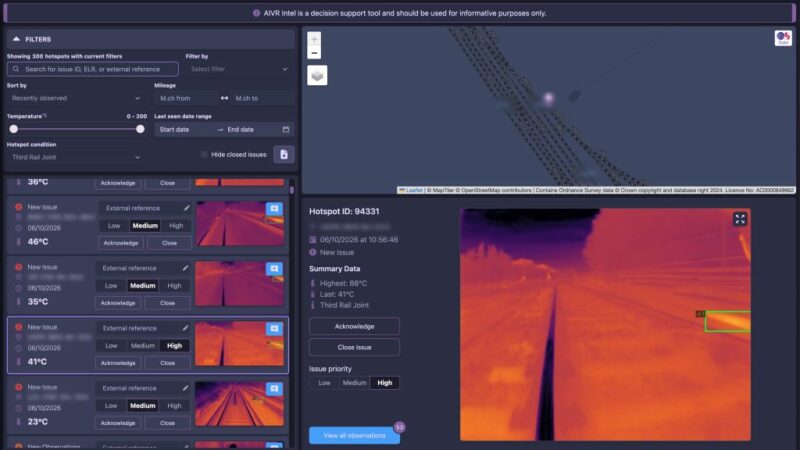The height and width of the screenshot is (450, 800).
Task: Click the Start date field
Action: (186, 130)
